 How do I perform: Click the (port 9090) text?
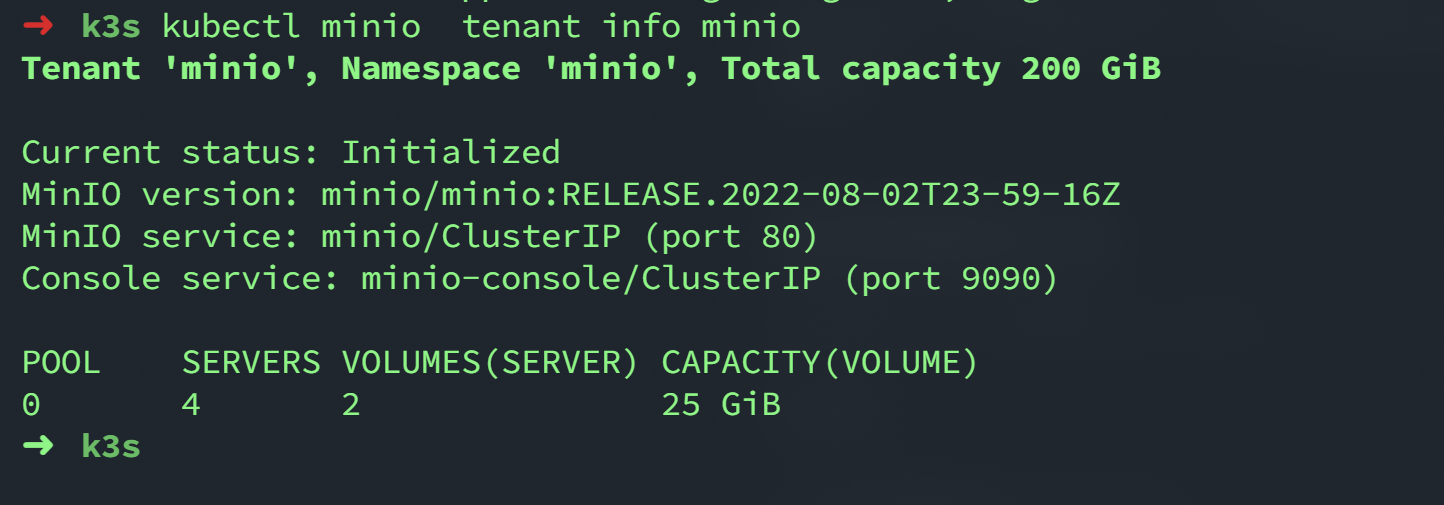(950, 279)
